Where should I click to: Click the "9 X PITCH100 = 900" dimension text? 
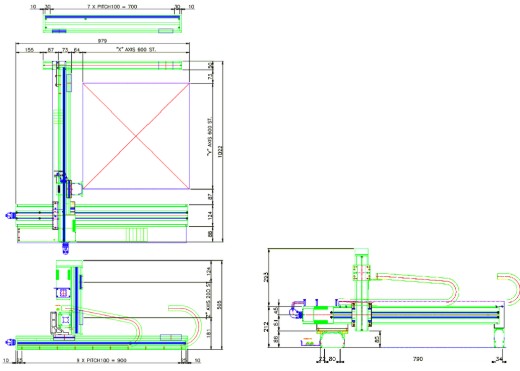coord(102,360)
